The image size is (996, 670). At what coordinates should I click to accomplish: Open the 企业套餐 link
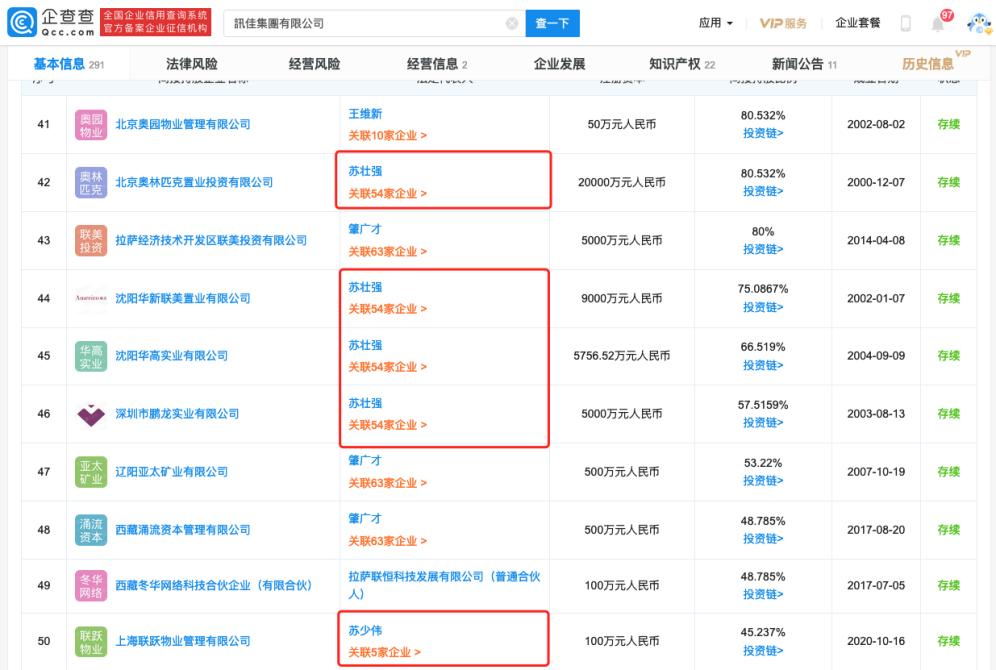coord(858,23)
